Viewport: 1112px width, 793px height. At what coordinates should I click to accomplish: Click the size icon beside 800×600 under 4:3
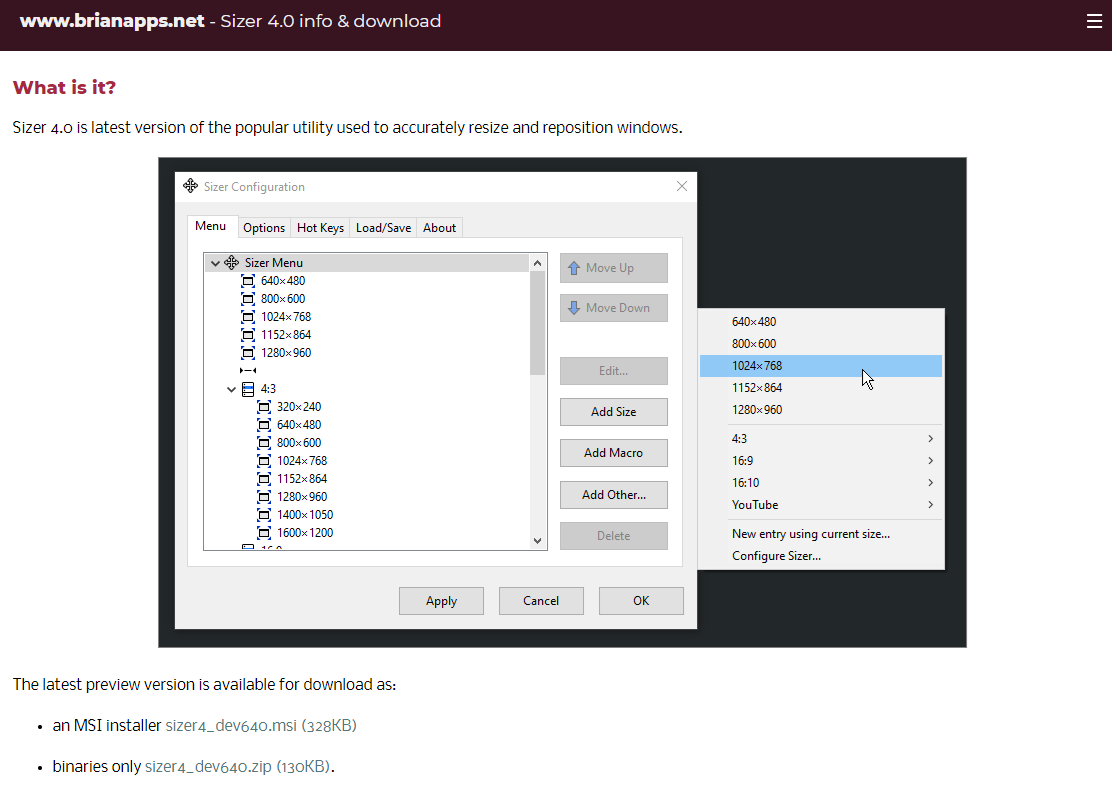pos(264,443)
